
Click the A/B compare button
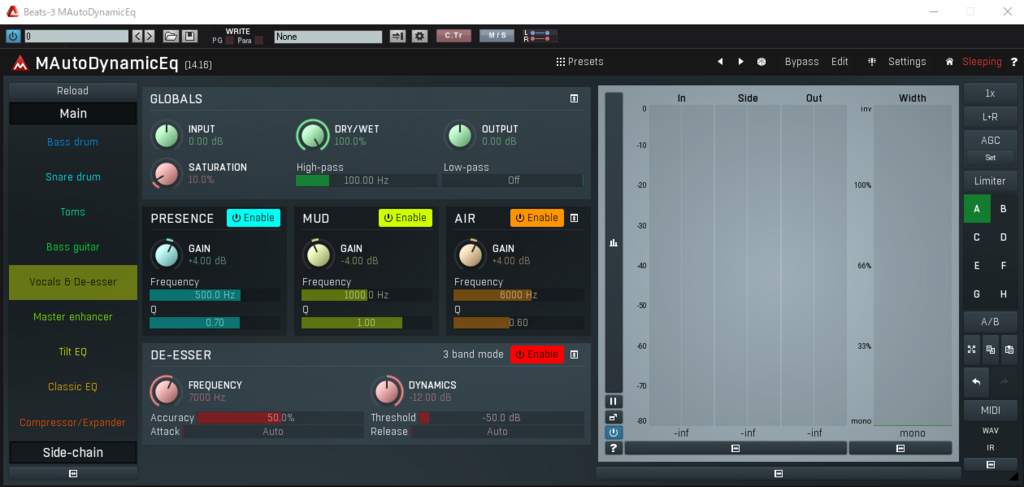click(990, 322)
